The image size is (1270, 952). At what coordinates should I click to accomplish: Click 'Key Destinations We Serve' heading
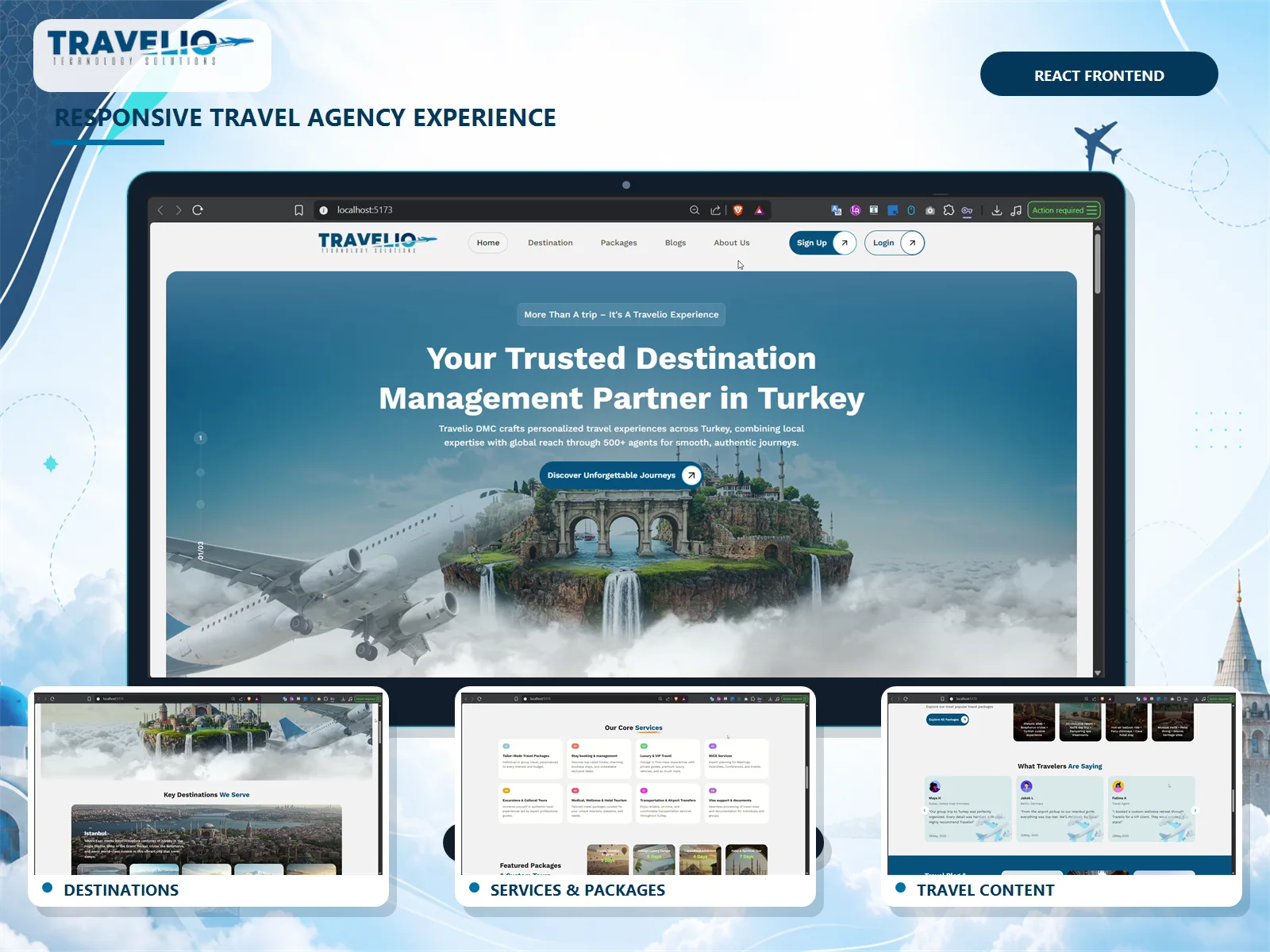[x=206, y=794]
